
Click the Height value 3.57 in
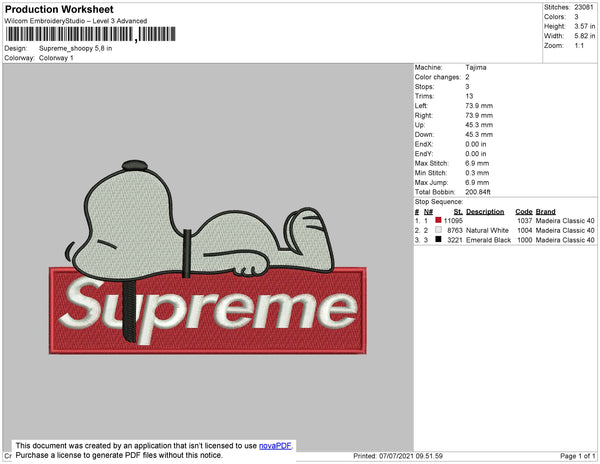pyautogui.click(x=584, y=26)
